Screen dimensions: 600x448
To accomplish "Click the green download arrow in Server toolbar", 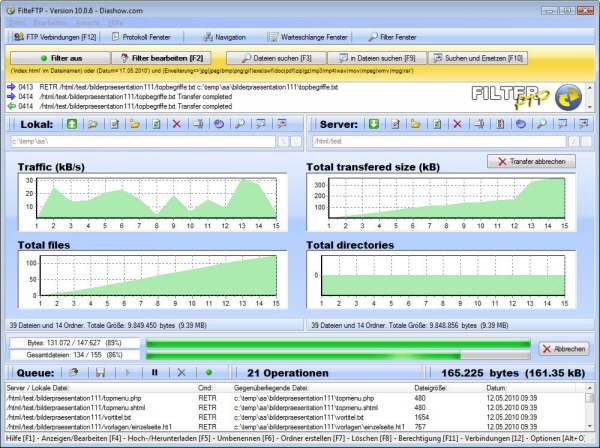I will coord(373,124).
